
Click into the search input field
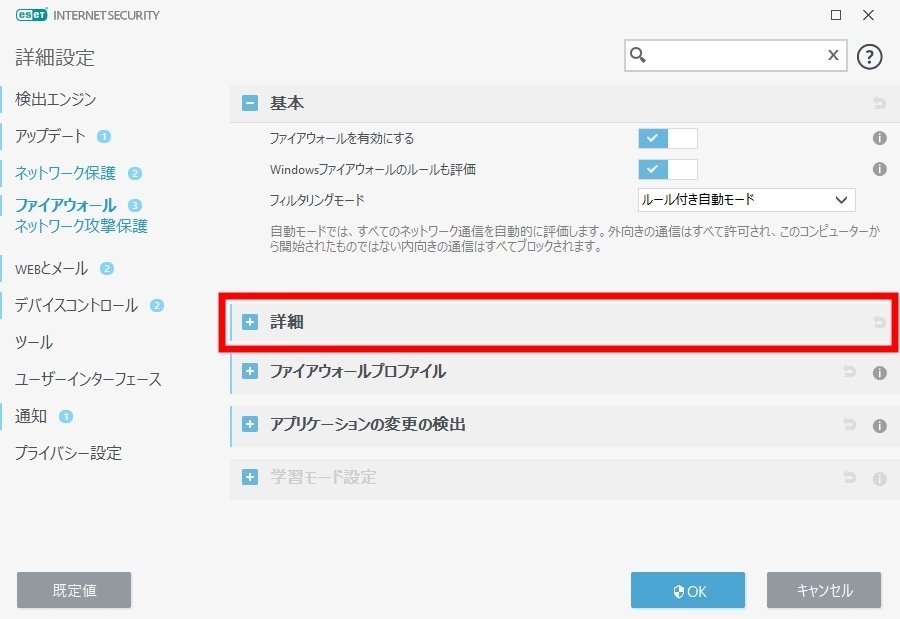(x=736, y=55)
